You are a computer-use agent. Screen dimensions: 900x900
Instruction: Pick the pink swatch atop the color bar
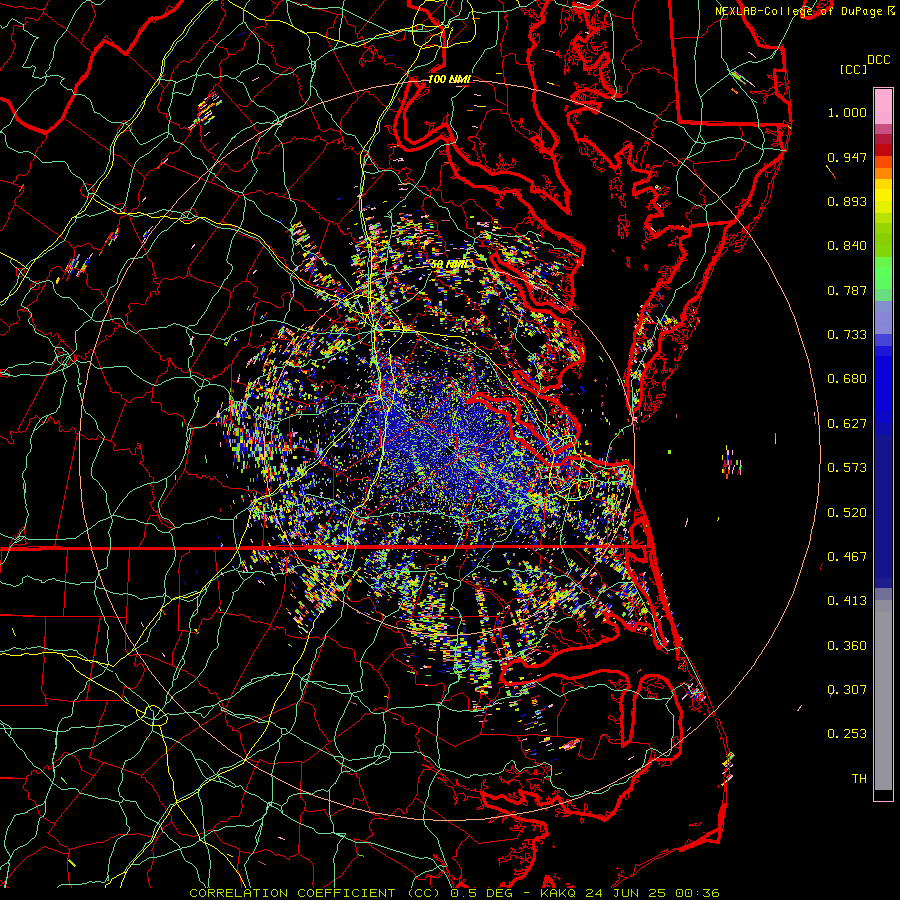point(883,106)
